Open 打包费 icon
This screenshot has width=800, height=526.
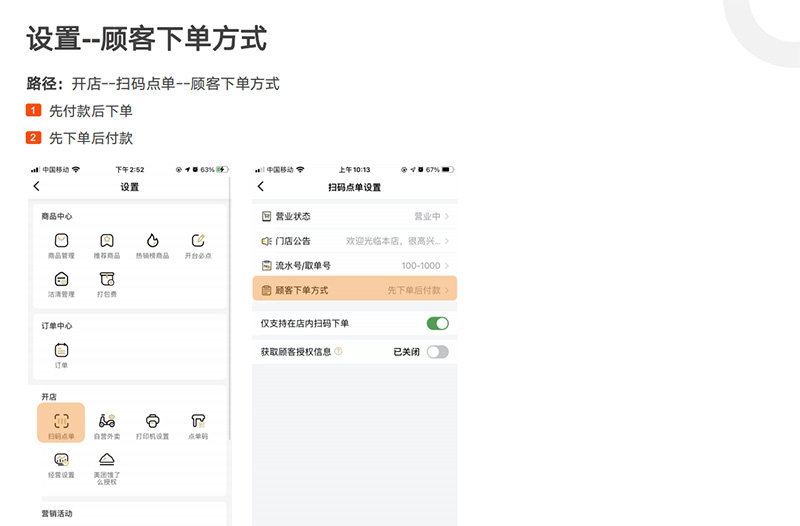coord(107,279)
